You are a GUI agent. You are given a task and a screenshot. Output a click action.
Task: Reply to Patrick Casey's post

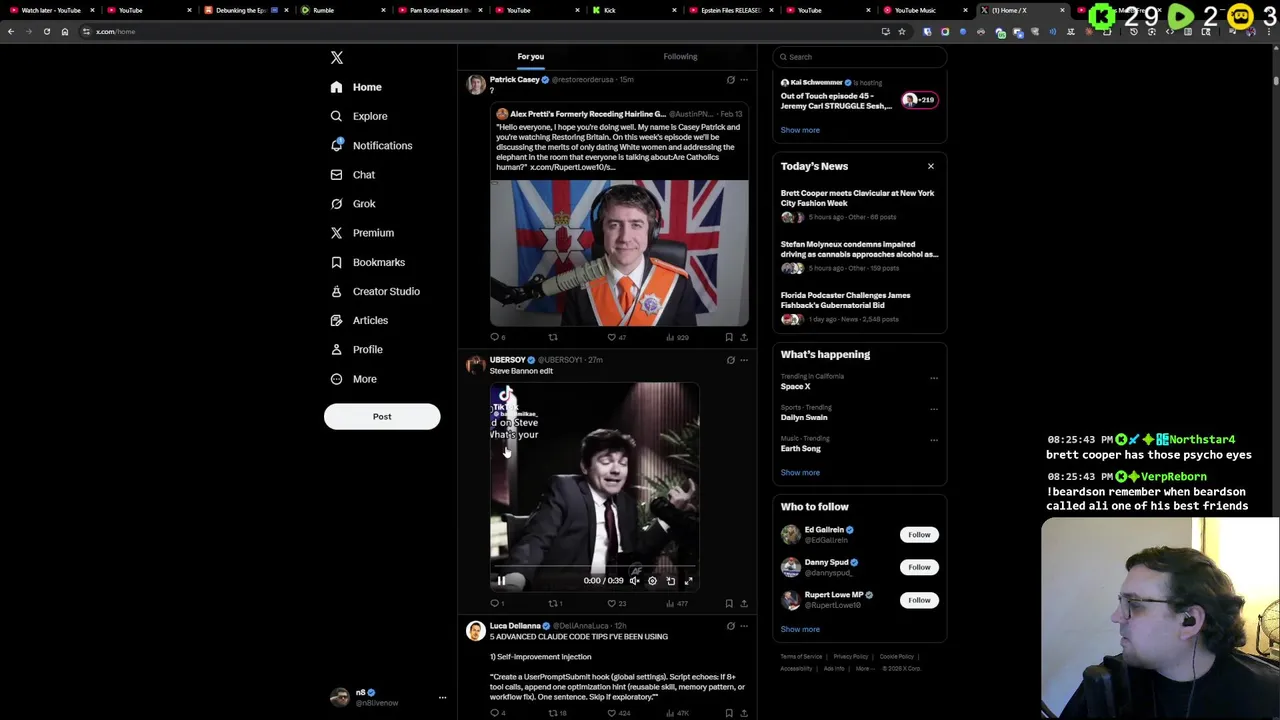(x=495, y=337)
